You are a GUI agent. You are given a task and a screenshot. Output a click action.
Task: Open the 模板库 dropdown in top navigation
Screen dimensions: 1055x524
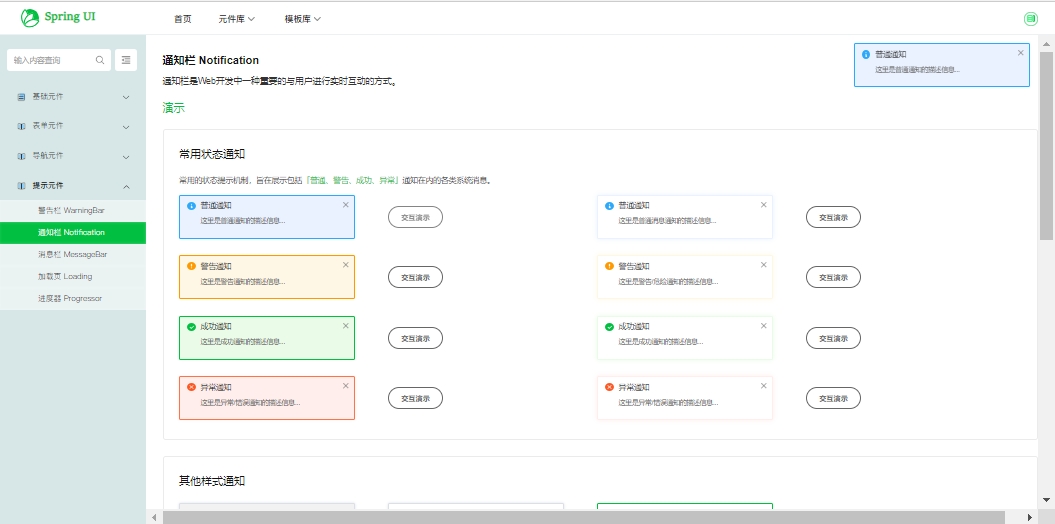coord(303,19)
